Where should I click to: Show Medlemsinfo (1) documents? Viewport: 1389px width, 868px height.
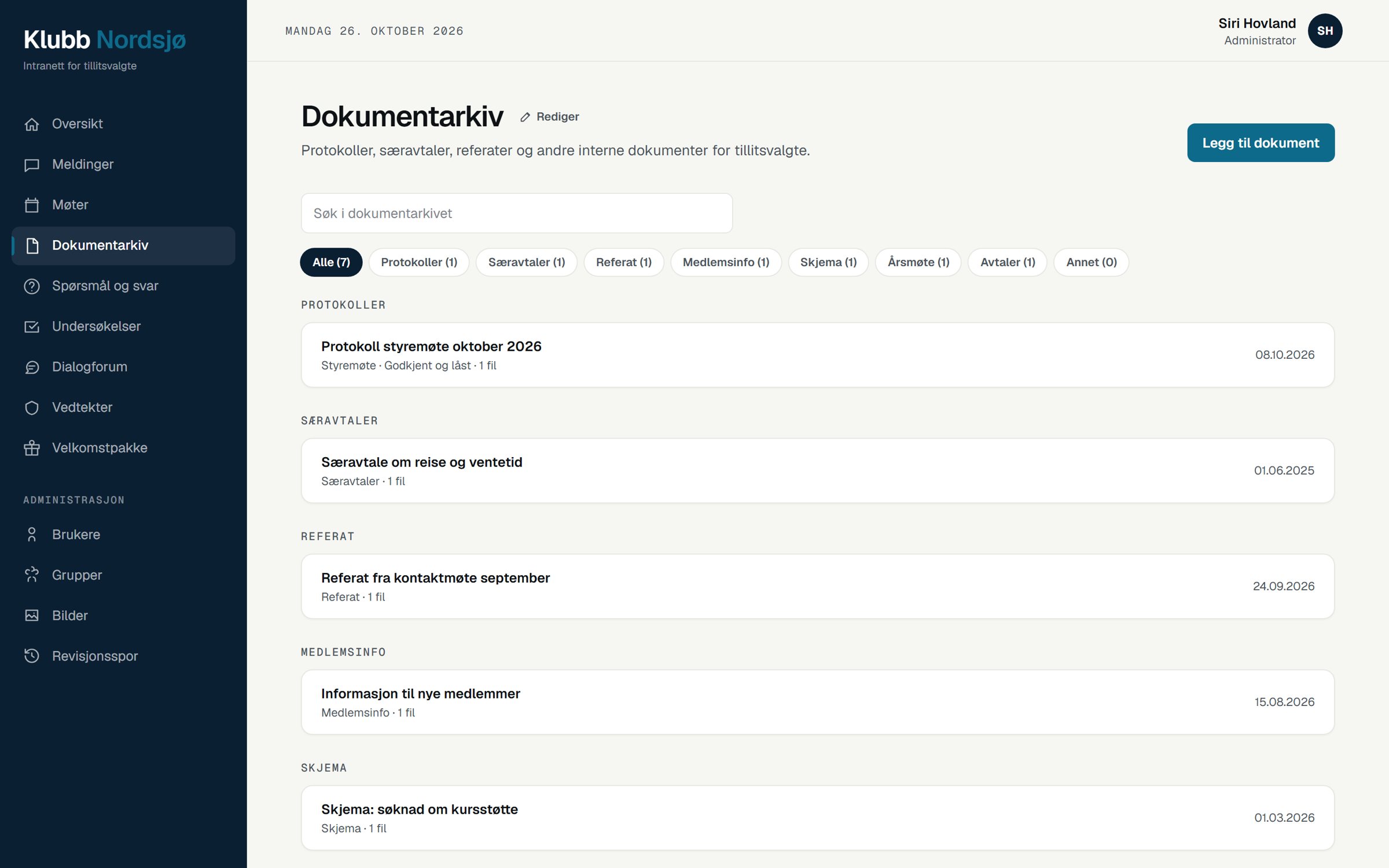(x=726, y=262)
